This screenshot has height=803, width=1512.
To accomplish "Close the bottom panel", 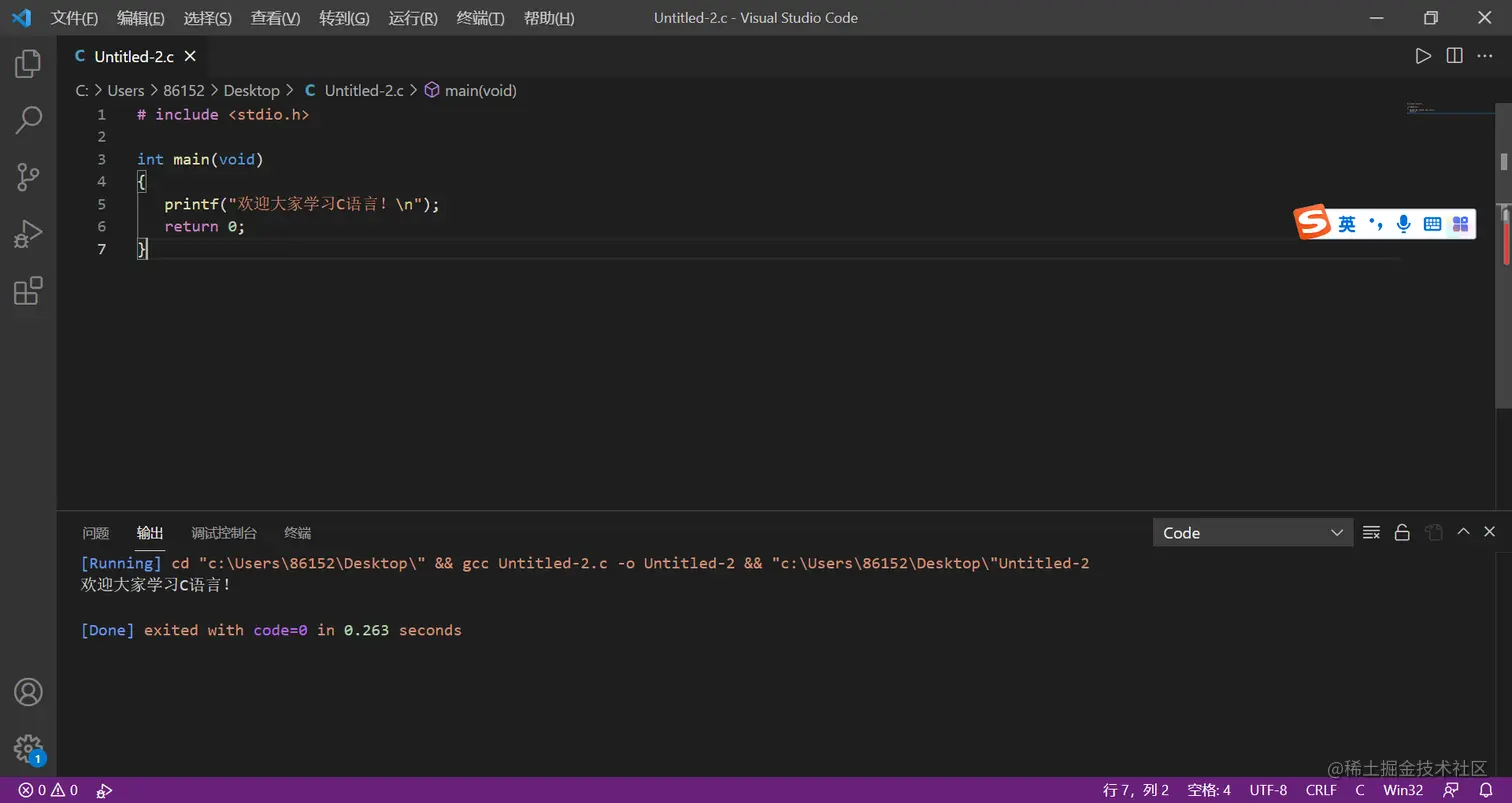I will (x=1489, y=532).
